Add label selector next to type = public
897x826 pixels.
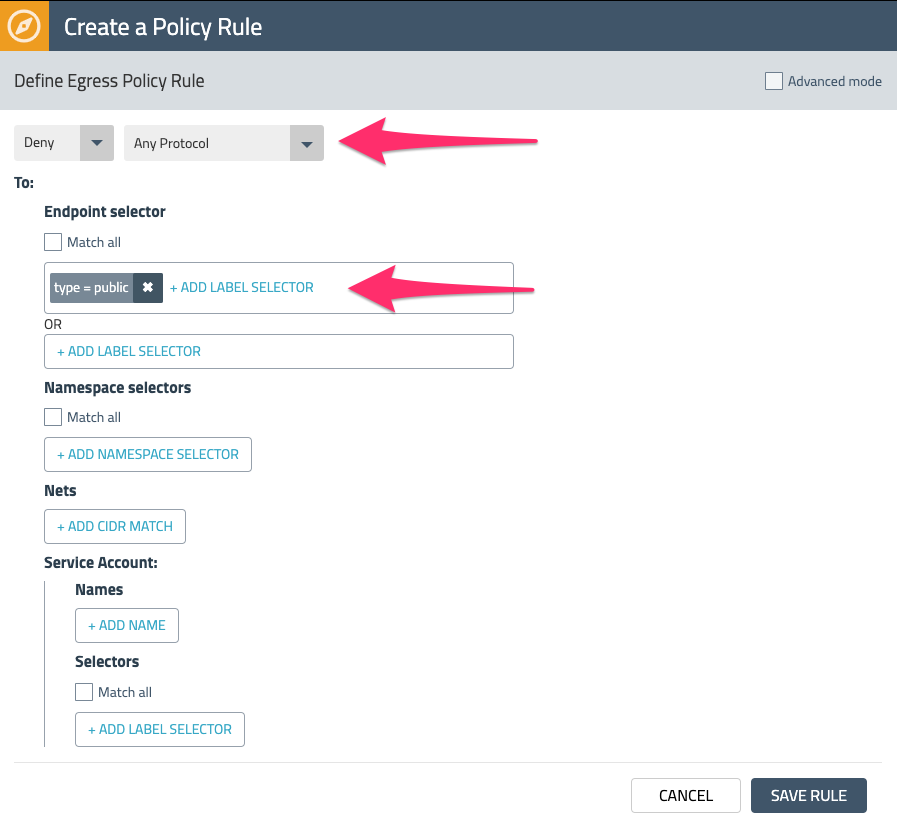[x=241, y=287]
